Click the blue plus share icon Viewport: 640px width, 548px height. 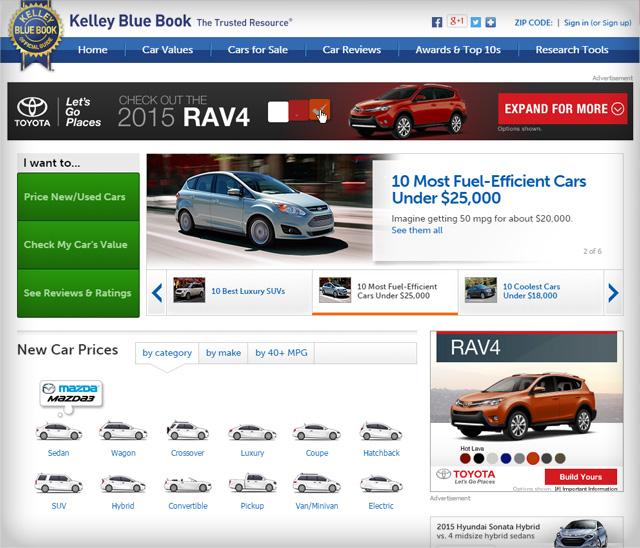tap(490, 22)
